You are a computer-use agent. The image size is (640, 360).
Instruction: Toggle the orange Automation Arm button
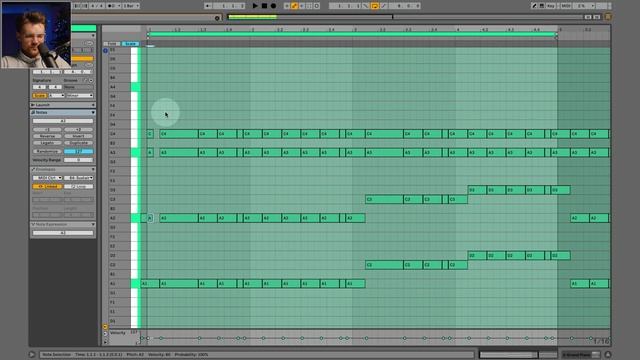(294, 6)
